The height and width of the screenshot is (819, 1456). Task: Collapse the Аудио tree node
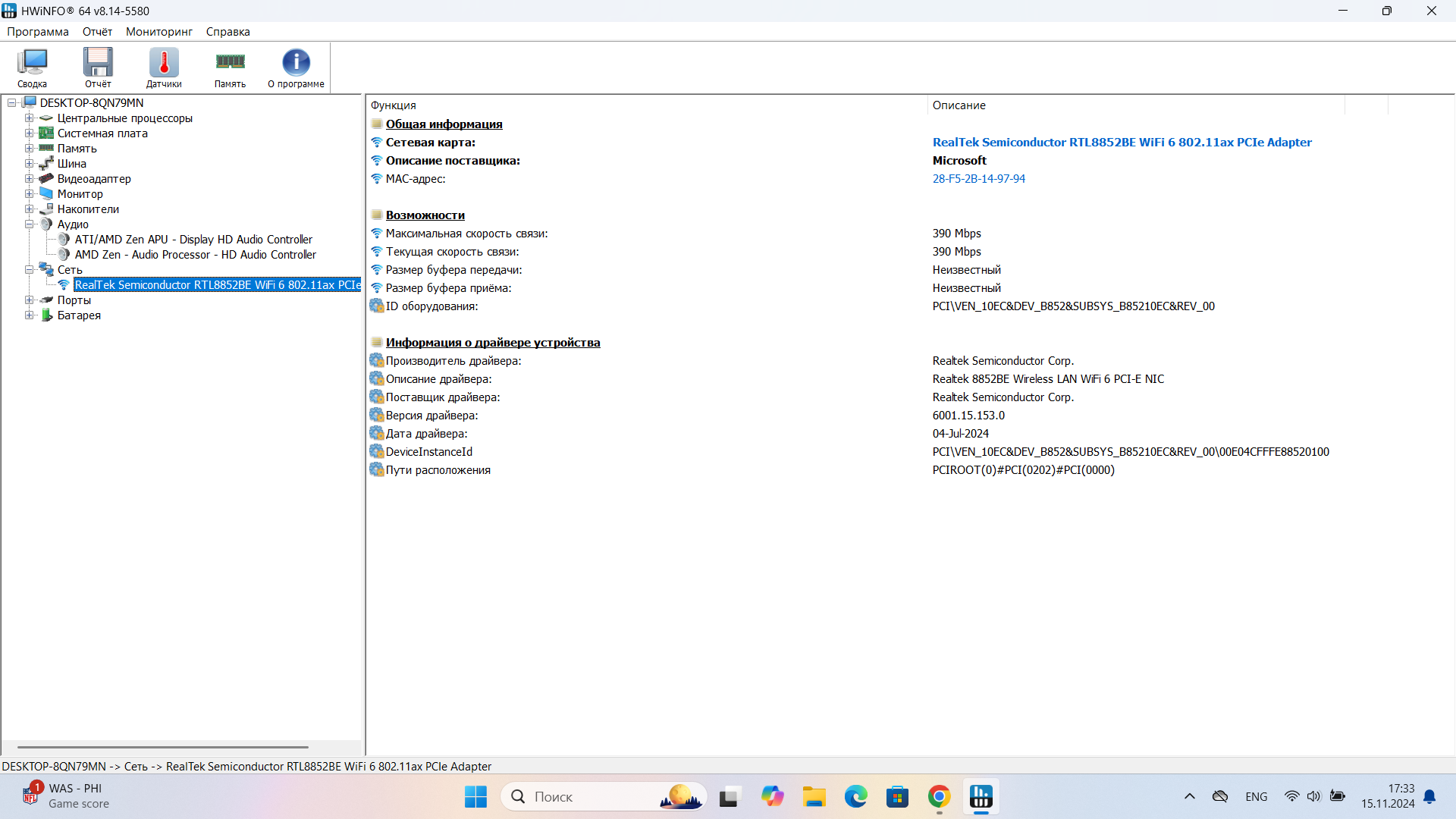[29, 224]
